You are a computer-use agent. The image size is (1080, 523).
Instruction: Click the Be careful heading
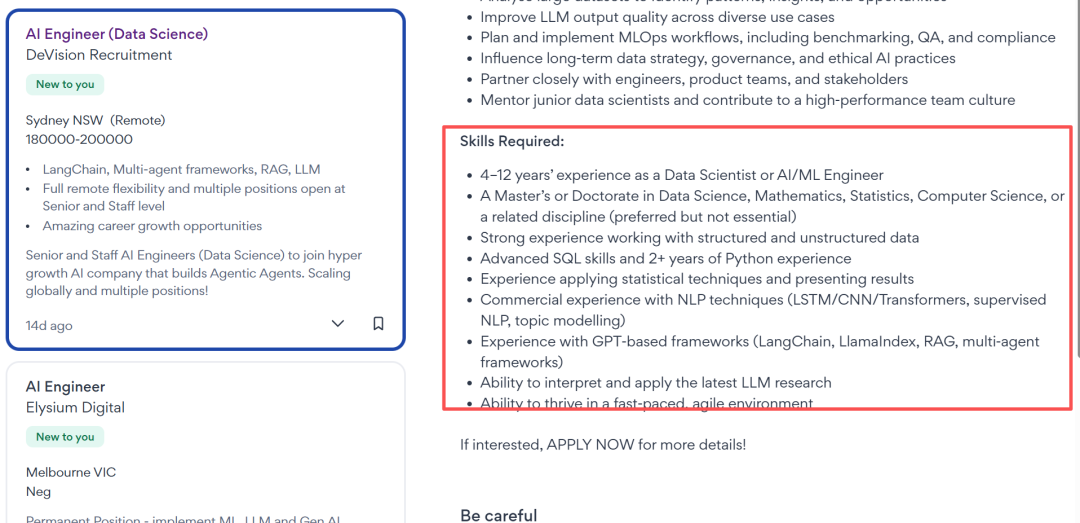pyautogui.click(x=498, y=515)
